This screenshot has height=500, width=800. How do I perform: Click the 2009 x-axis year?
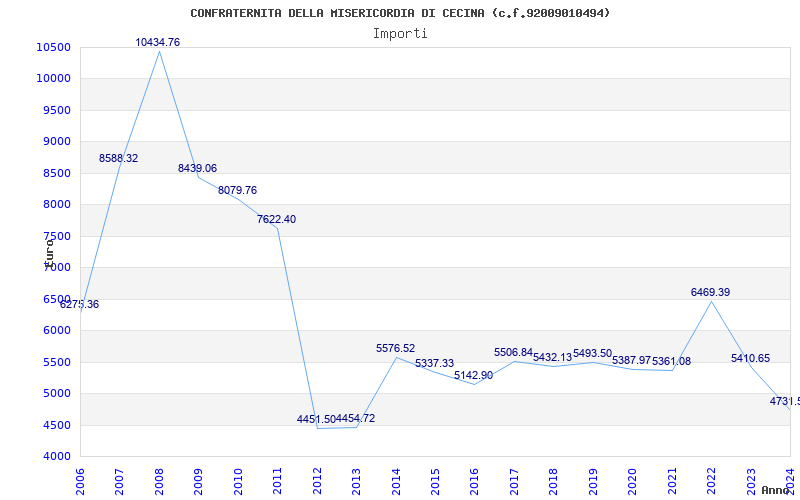pyautogui.click(x=198, y=482)
